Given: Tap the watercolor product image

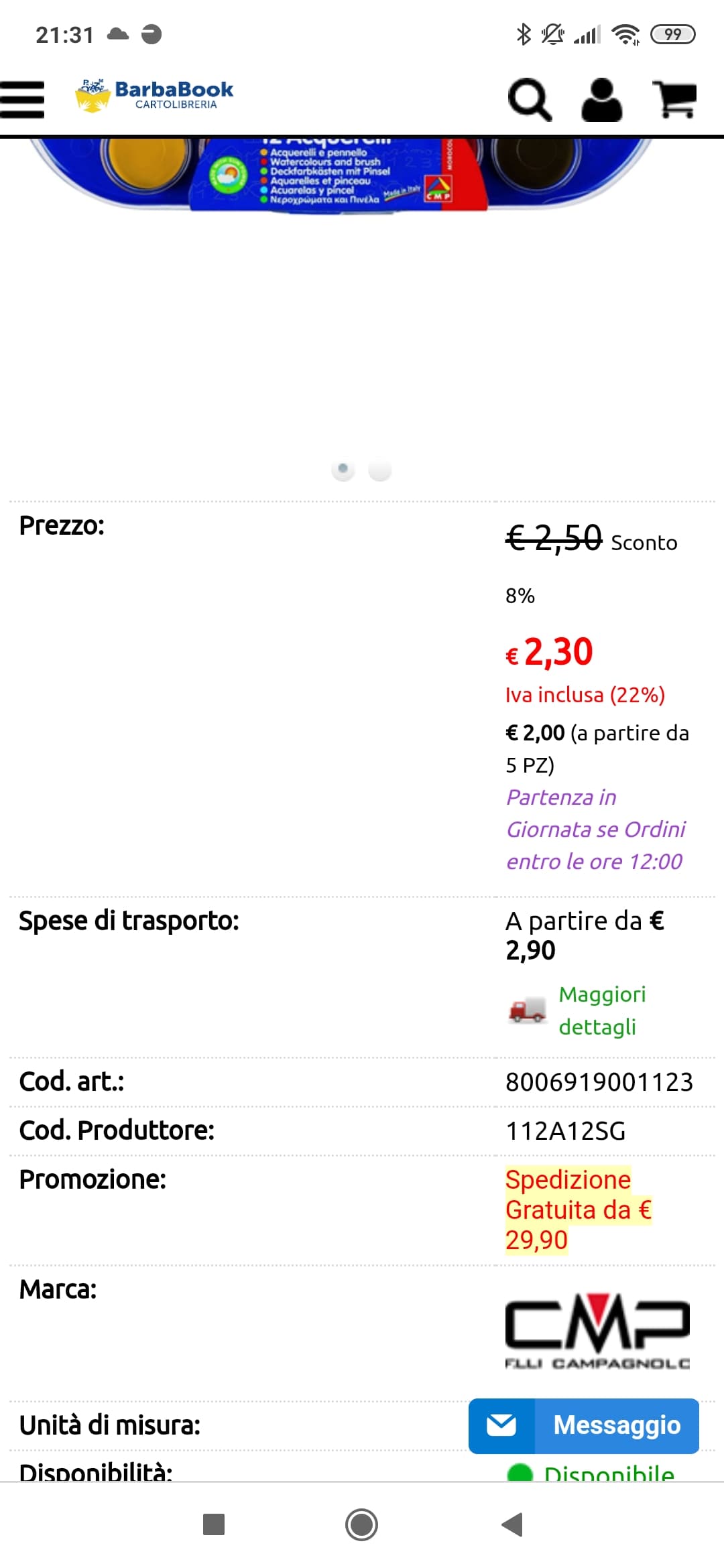Looking at the screenshot, I should tap(342, 173).
